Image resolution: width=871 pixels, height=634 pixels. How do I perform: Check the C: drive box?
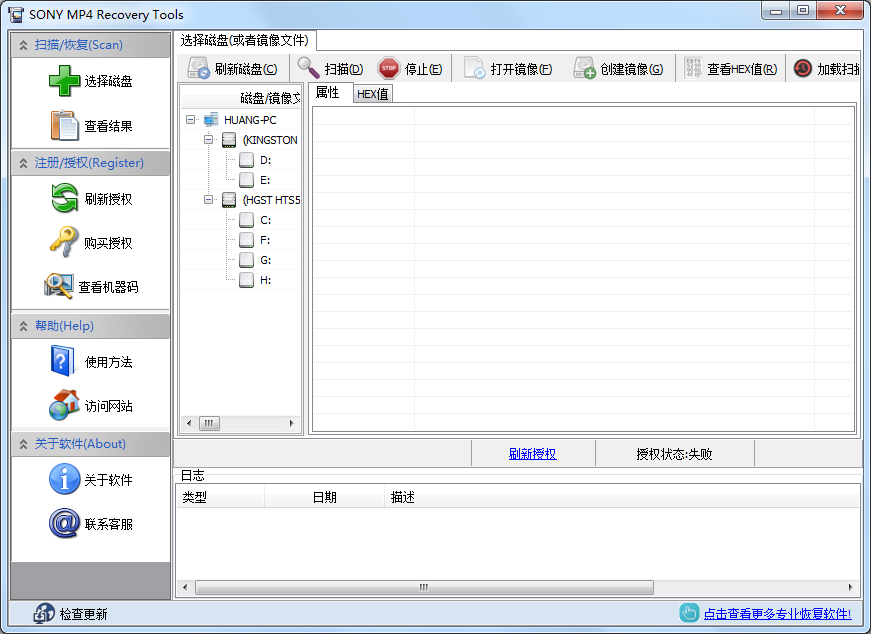click(246, 220)
